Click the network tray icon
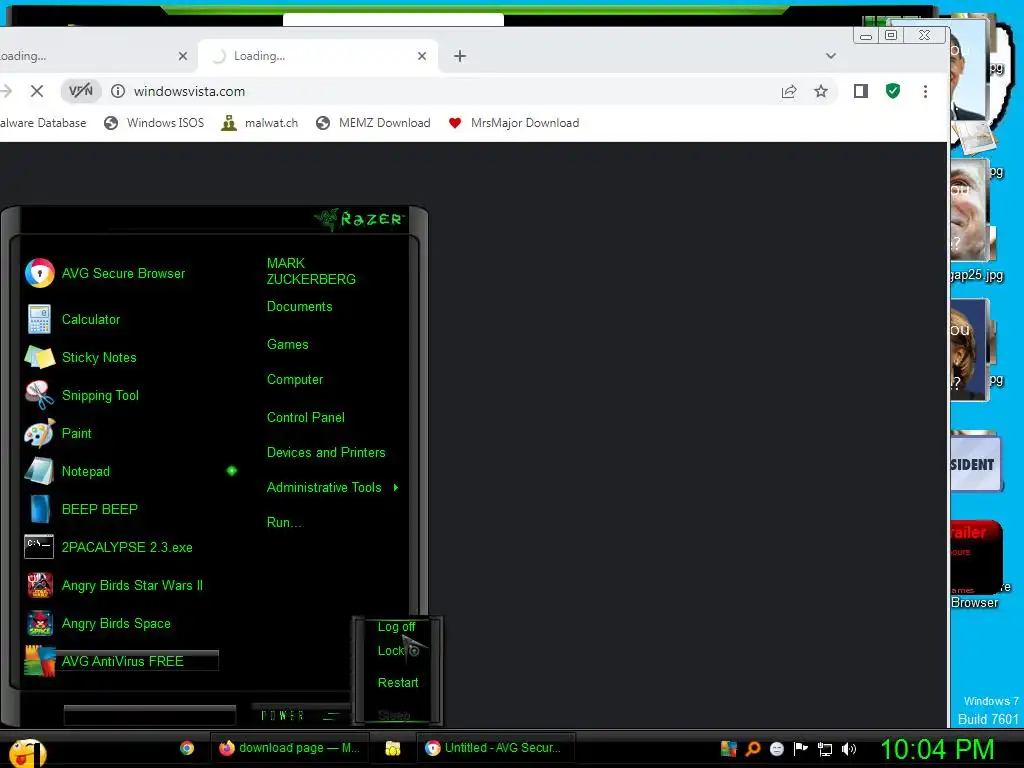 click(x=825, y=749)
